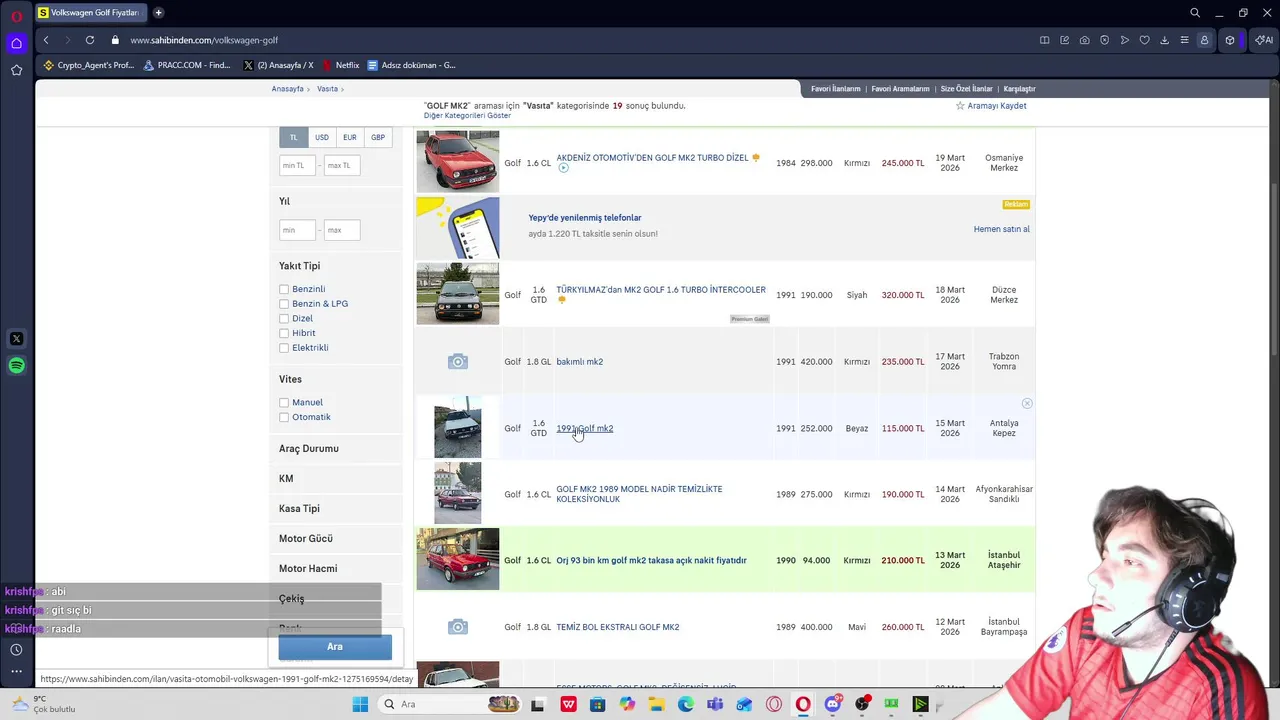Open downloads icon in toolbar

pos(1165,40)
